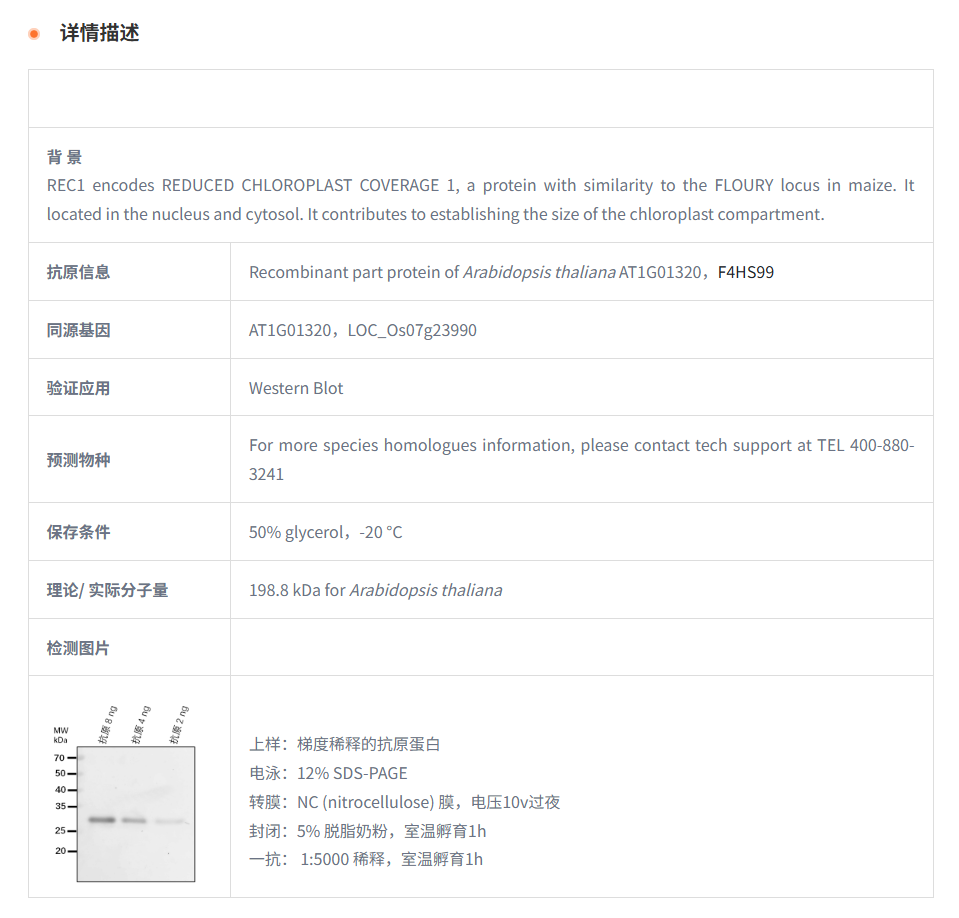Click the 背景 heading label
This screenshot has width=959, height=918.
tap(64, 157)
